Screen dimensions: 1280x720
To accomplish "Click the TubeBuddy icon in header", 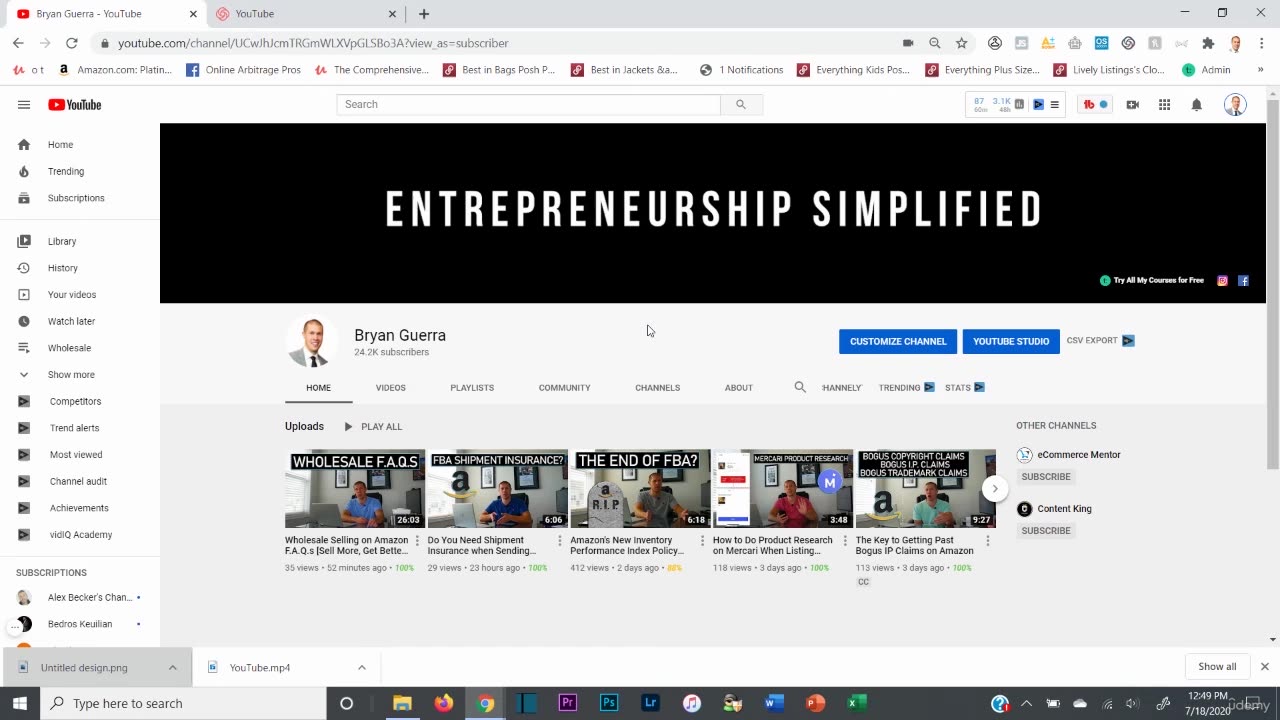I will (x=1089, y=104).
